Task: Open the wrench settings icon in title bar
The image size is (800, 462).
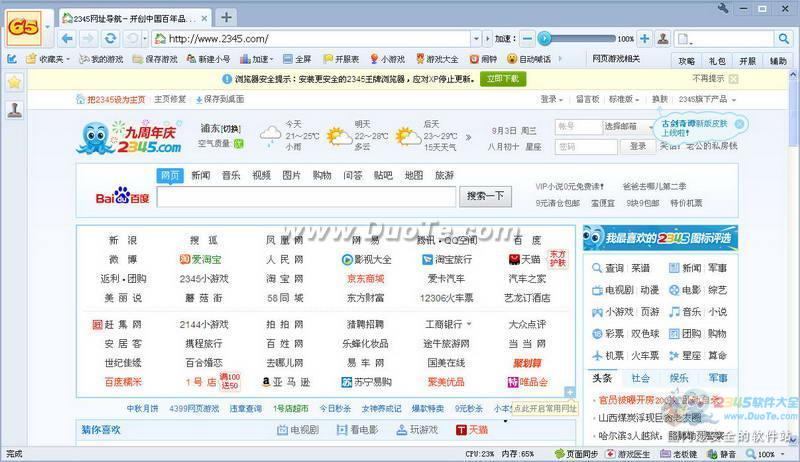Action: click(722, 8)
